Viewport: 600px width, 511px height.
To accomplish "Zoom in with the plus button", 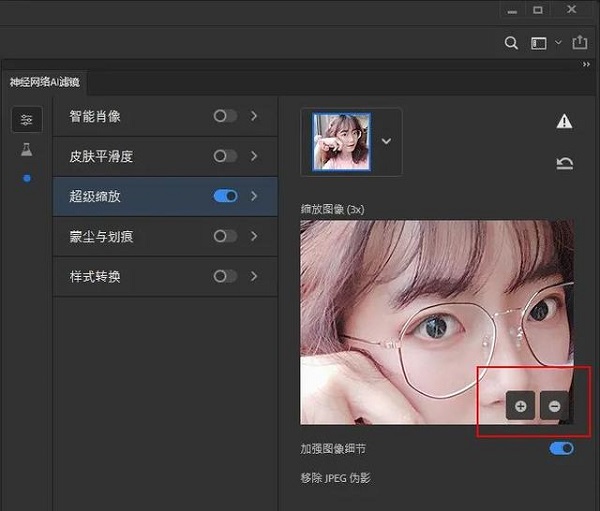I will point(520,405).
